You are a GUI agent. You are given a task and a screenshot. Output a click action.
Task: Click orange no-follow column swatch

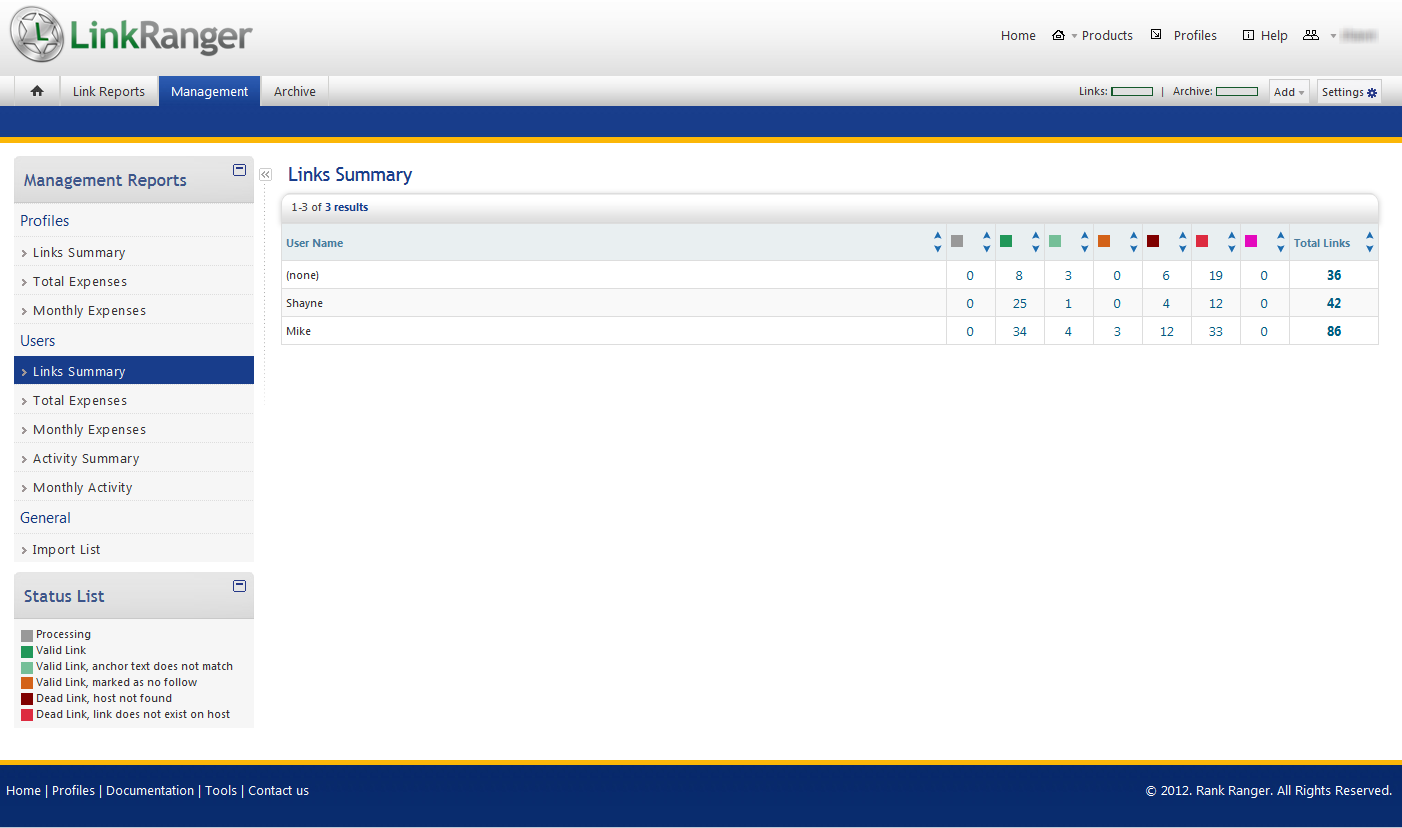point(1104,241)
